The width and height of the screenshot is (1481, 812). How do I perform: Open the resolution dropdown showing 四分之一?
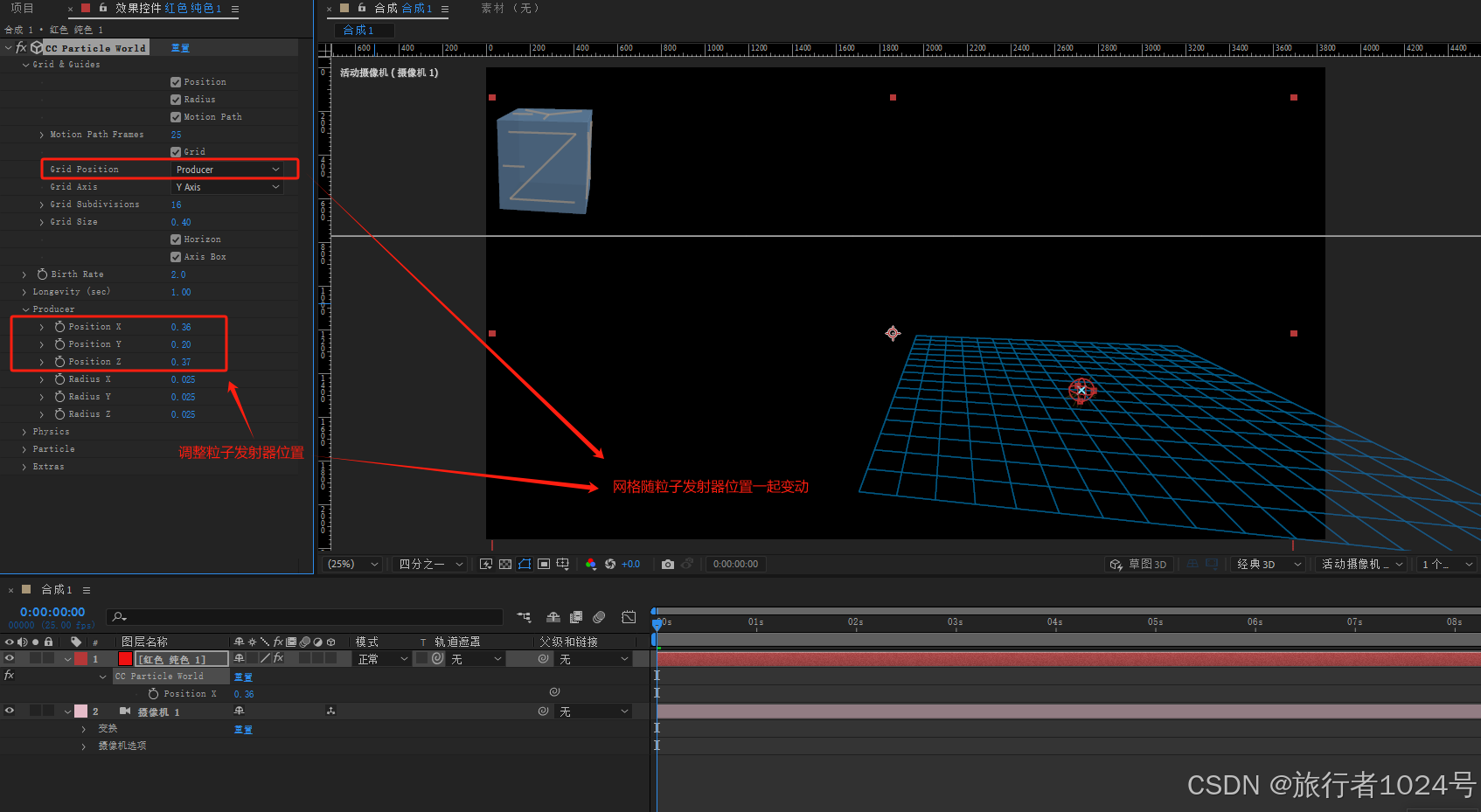click(430, 565)
